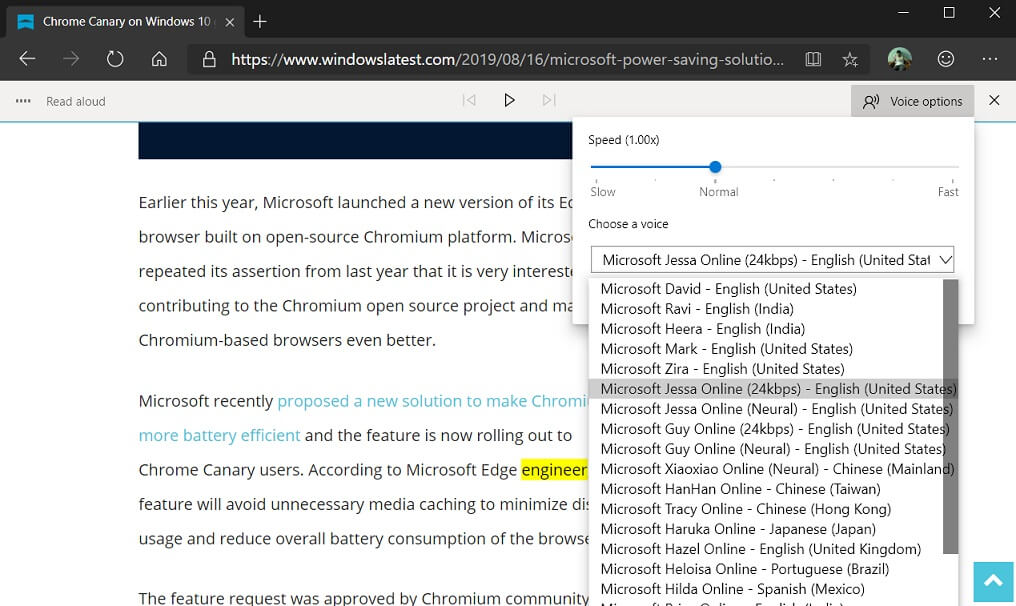This screenshot has width=1016, height=606.
Task: Select Microsoft David - English voice
Action: 727,288
